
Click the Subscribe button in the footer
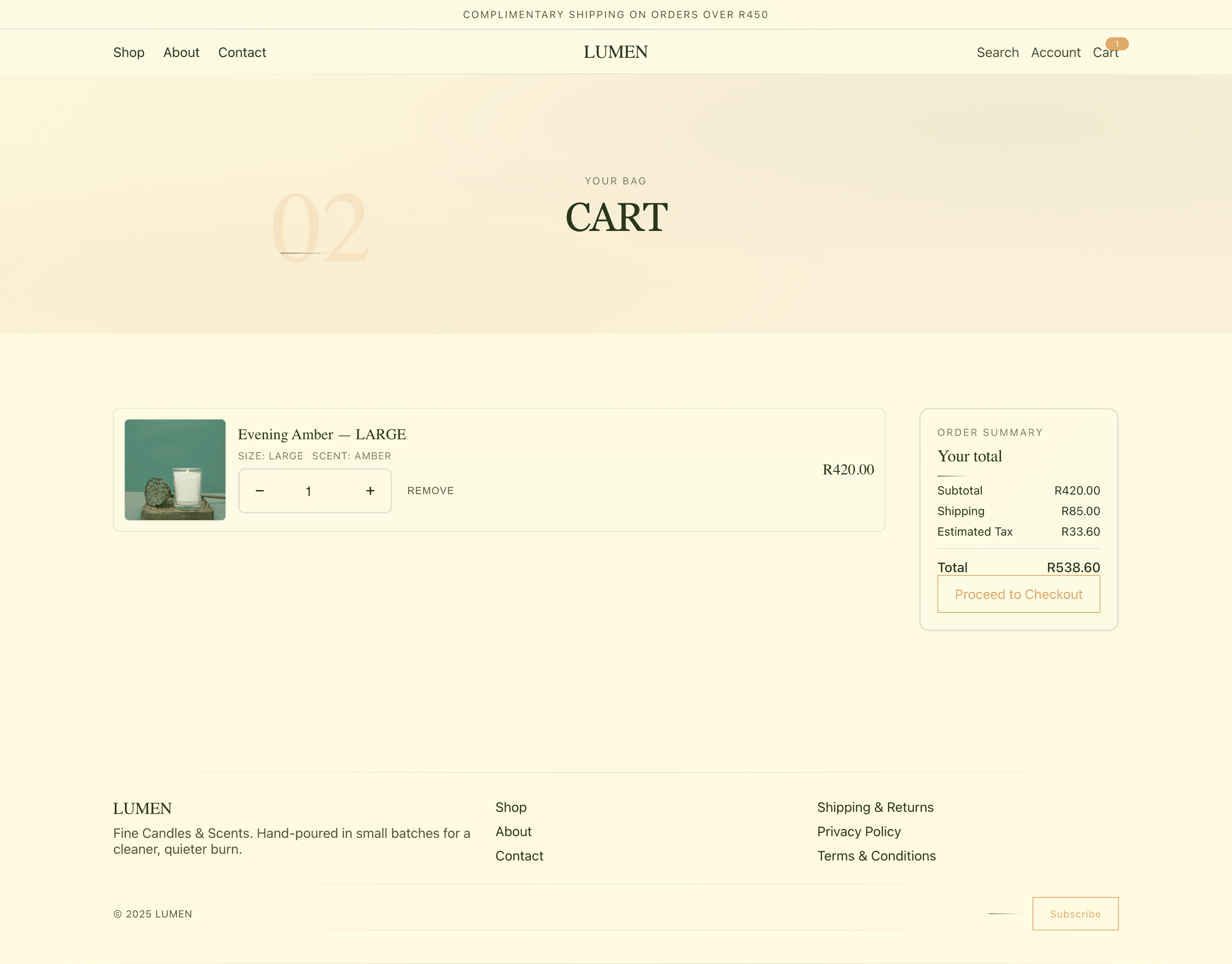[1074, 914]
